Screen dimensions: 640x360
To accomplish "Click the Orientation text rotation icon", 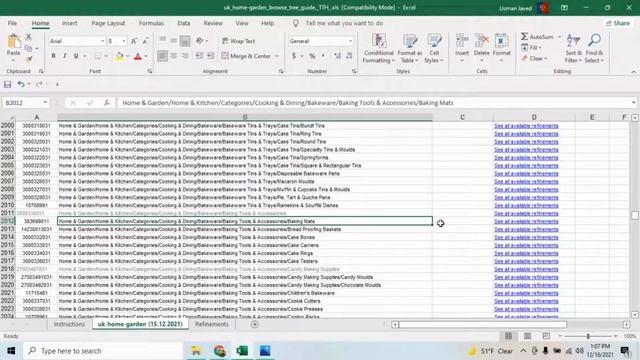I will 200,40.
